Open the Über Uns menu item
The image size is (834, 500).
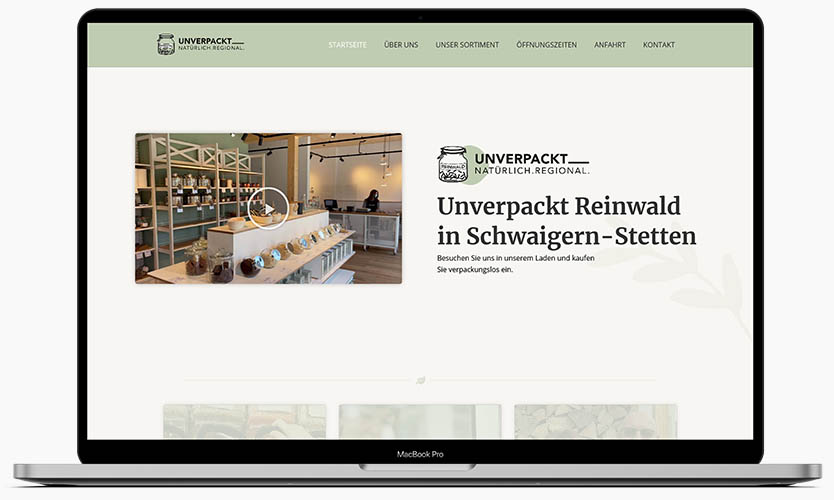[x=401, y=45]
